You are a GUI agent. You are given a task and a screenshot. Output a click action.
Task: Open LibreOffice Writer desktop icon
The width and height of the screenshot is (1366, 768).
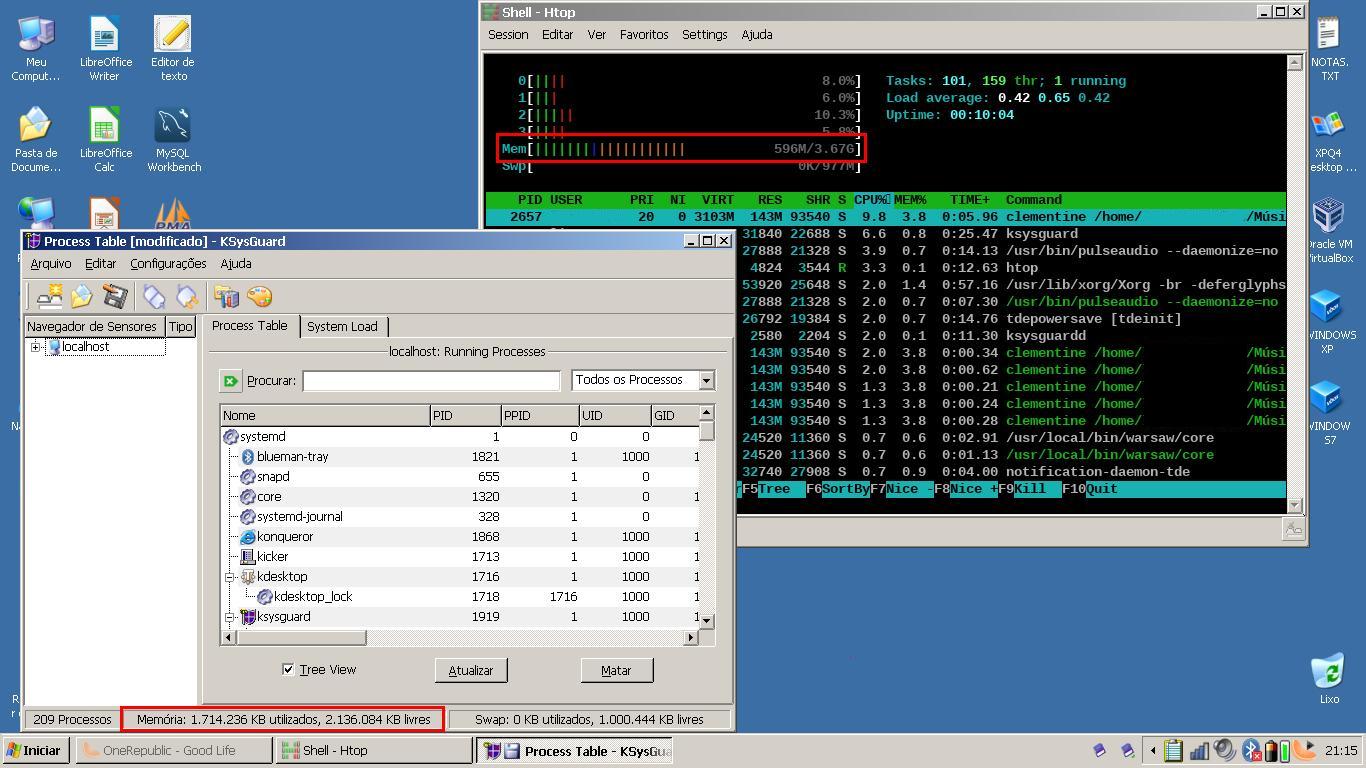point(104,49)
